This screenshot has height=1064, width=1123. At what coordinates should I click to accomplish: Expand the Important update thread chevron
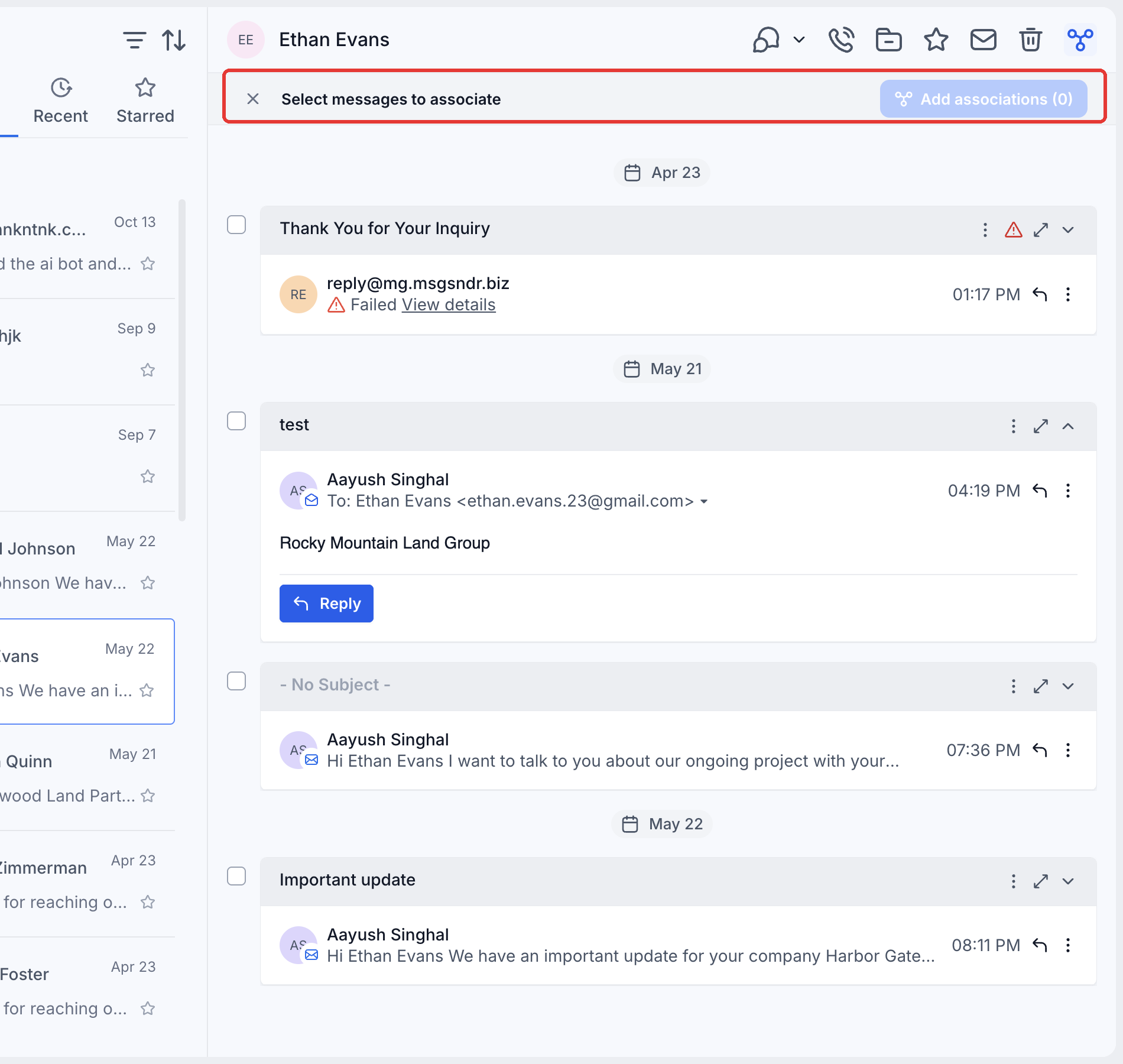point(1068,881)
